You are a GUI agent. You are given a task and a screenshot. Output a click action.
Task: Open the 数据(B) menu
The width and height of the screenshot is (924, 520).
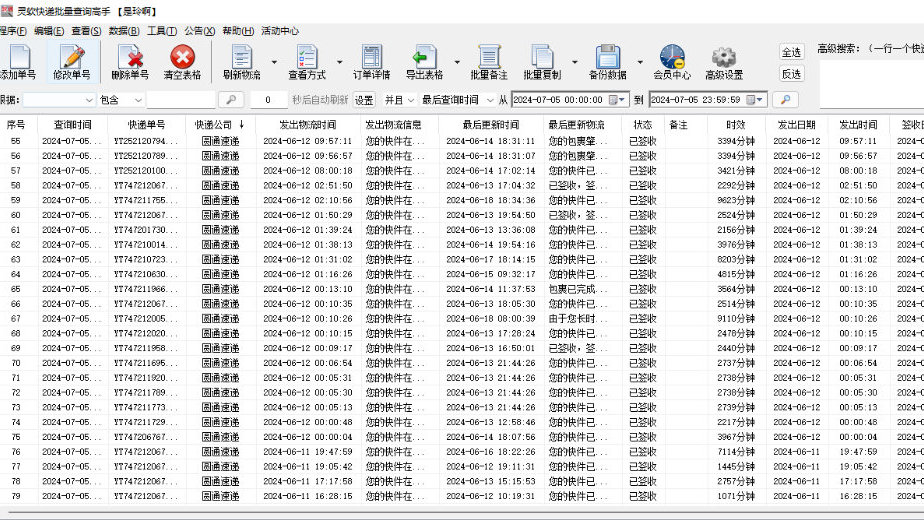[x=124, y=31]
